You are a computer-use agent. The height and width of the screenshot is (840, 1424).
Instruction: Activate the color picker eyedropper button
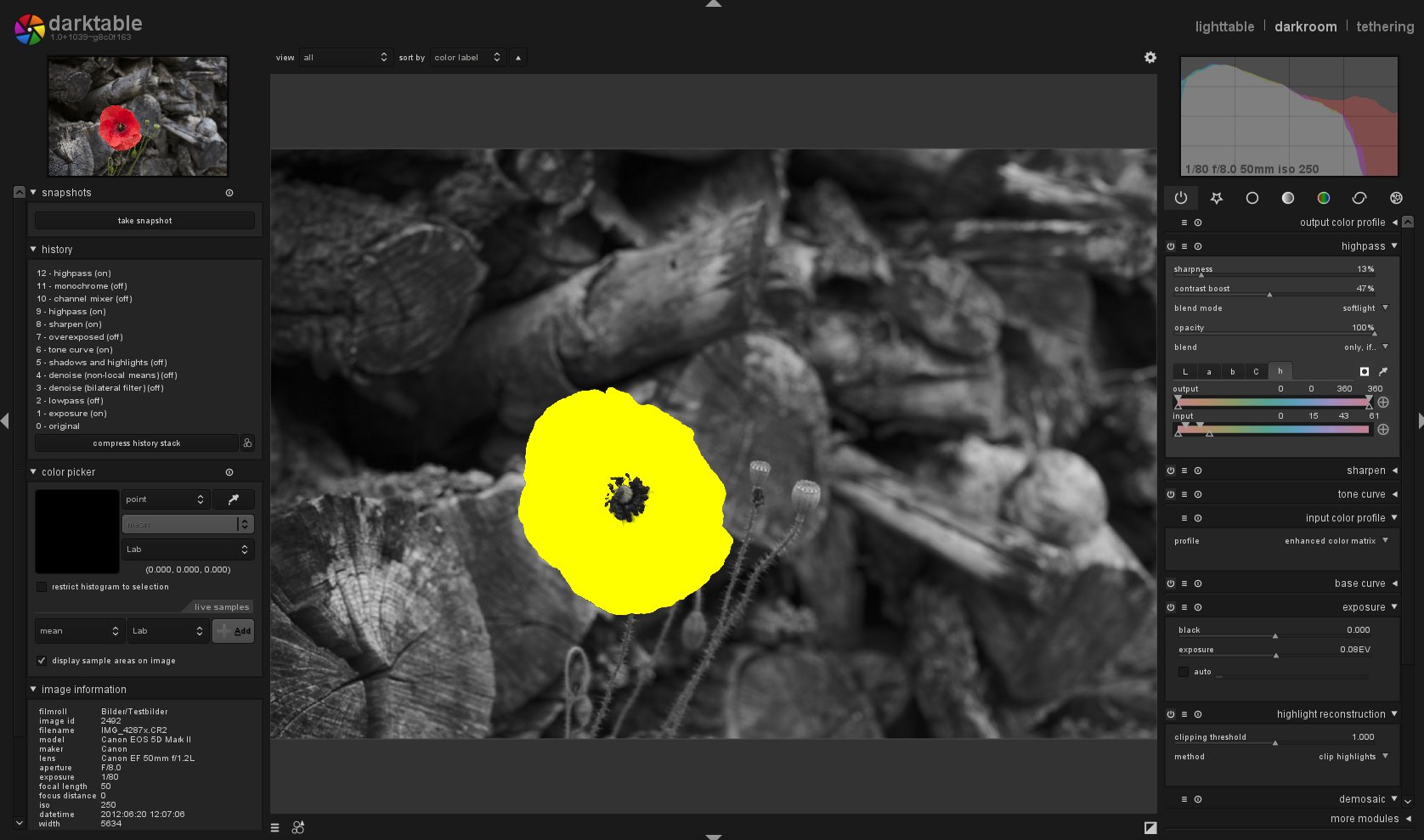[x=234, y=499]
